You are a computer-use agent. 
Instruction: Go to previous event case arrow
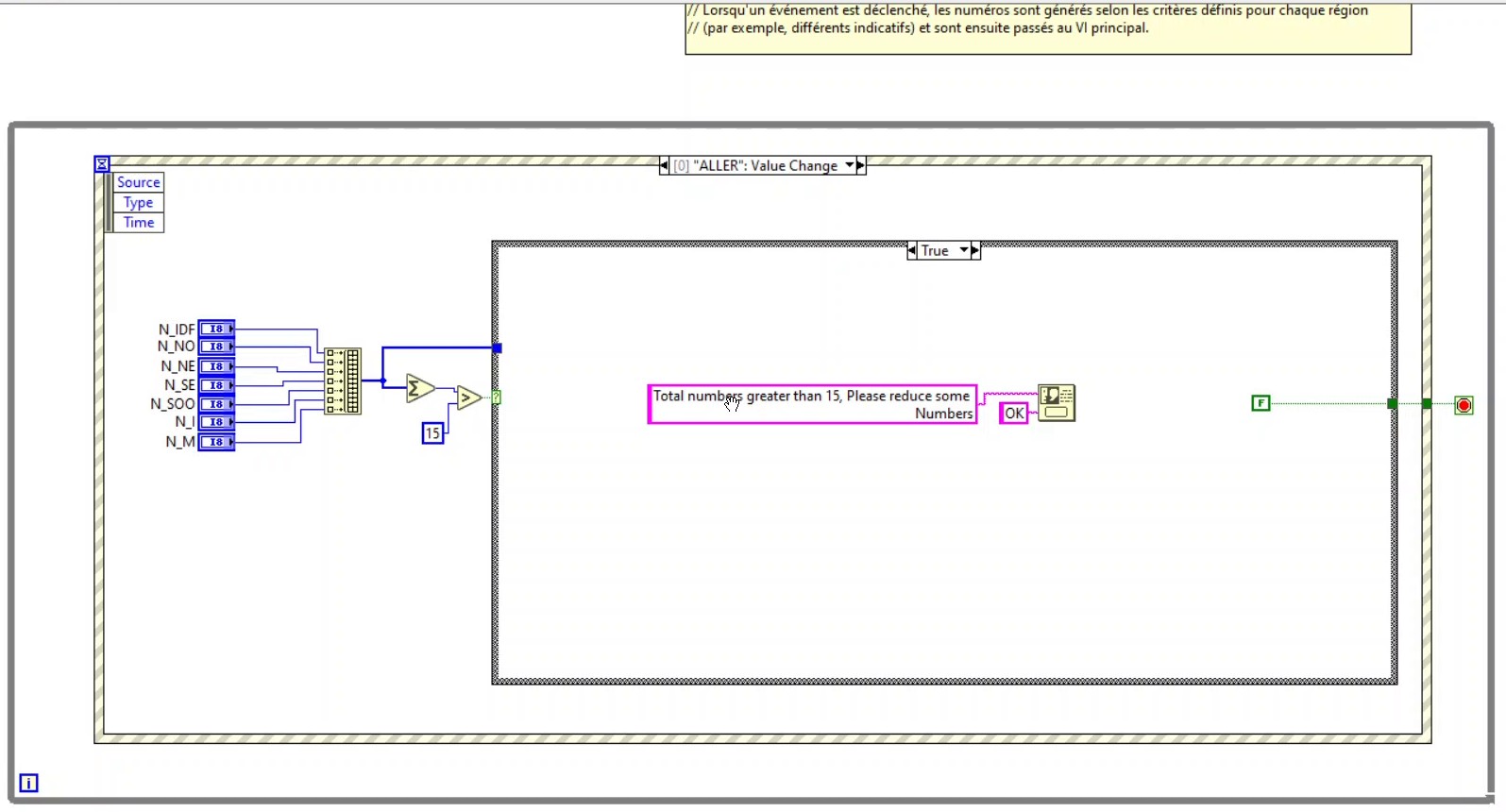coord(664,165)
